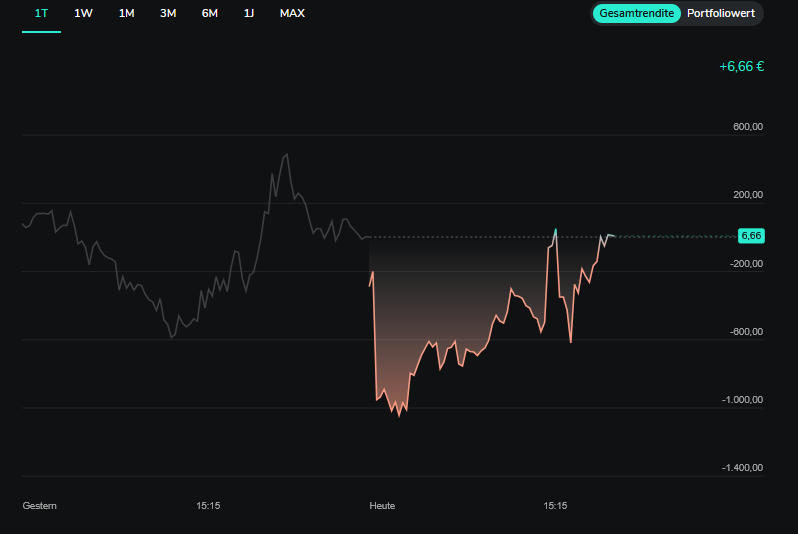Screen dimensions: 798x534
Task: Show the MAX time range
Action: (x=292, y=14)
